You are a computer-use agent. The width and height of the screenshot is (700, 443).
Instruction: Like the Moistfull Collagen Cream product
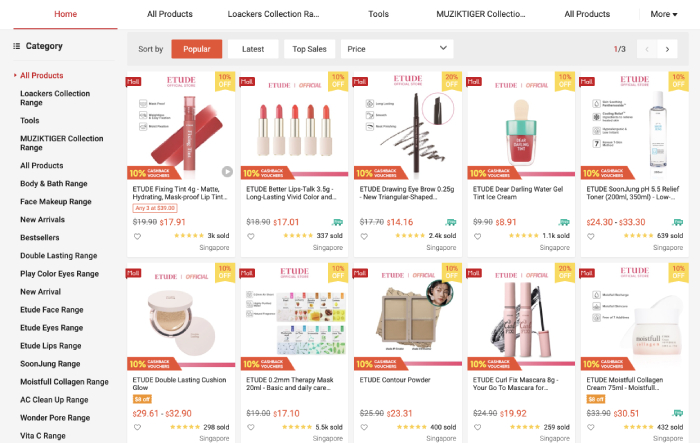[x=591, y=427]
